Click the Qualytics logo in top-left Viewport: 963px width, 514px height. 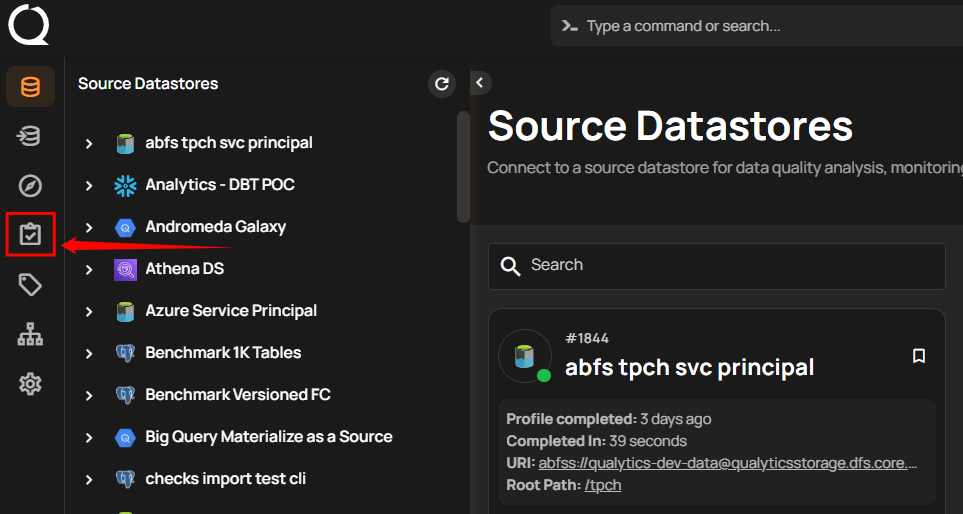29,25
